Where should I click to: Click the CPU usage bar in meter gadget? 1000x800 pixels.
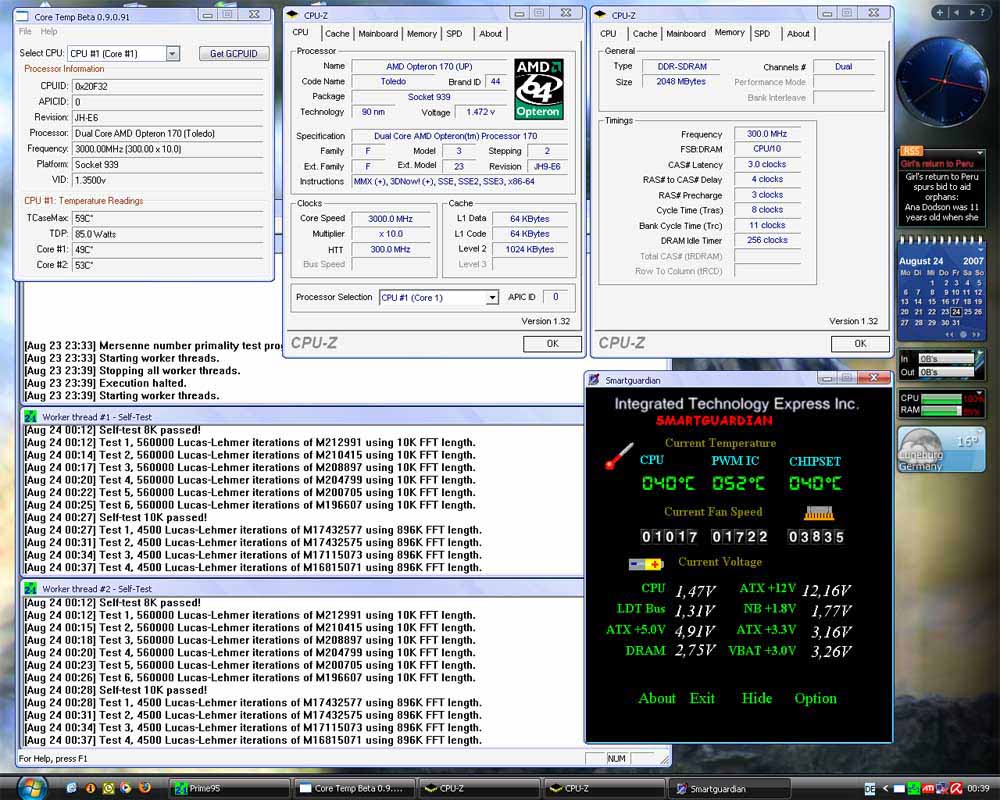pyautogui.click(x=941, y=398)
